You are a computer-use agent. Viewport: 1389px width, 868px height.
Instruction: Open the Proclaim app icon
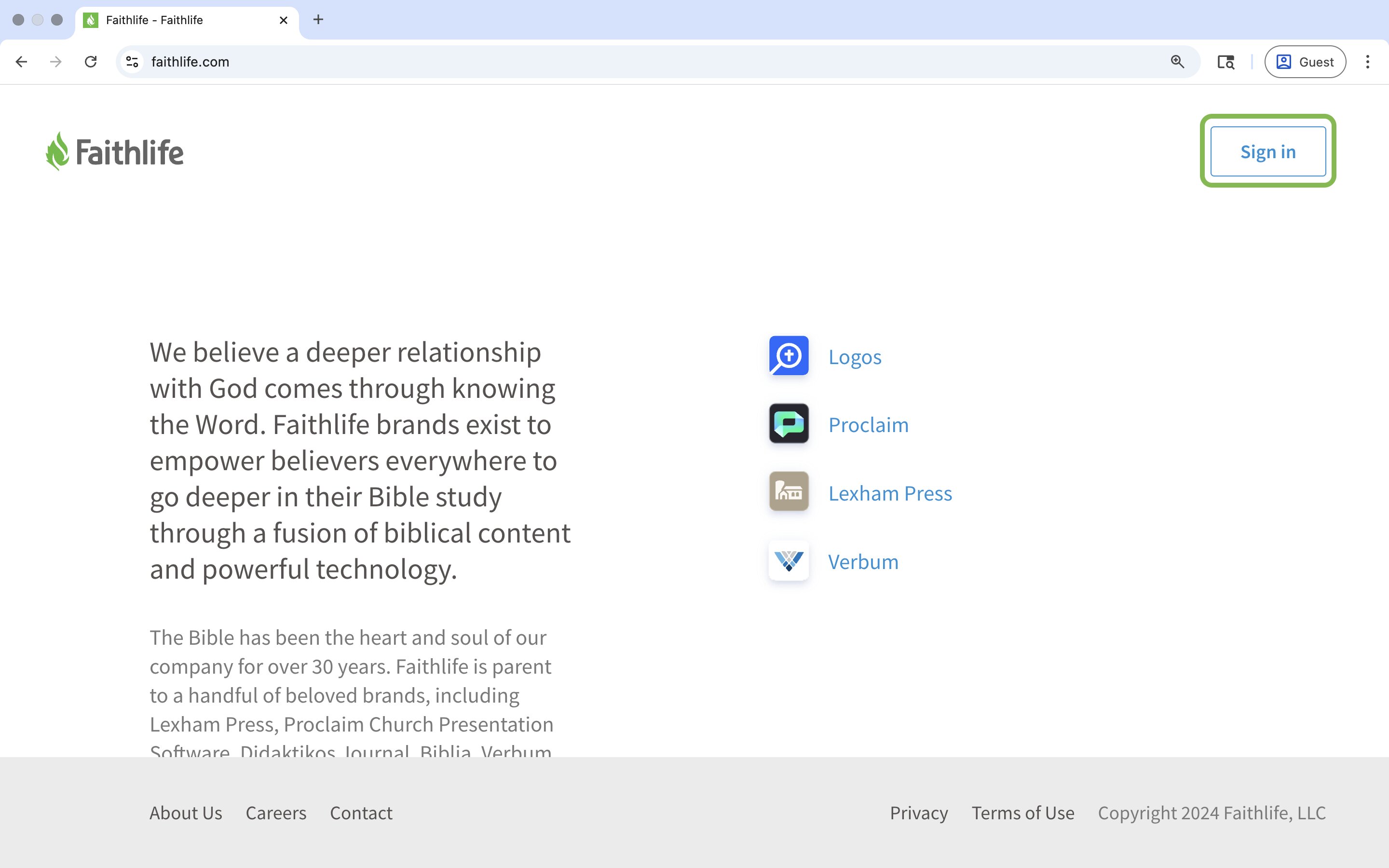(x=789, y=424)
